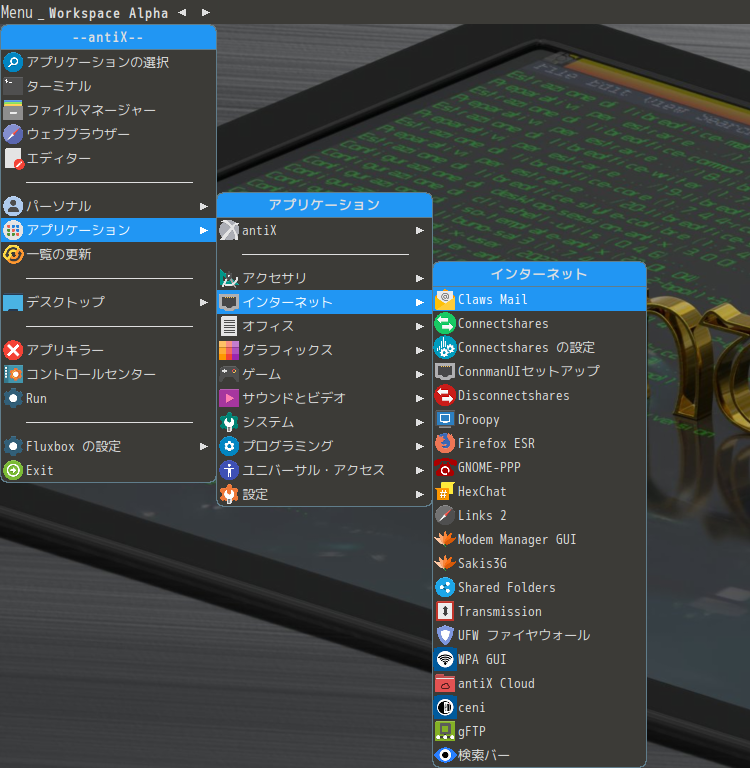Select the アプリケーション entry in antiX menu

point(108,230)
